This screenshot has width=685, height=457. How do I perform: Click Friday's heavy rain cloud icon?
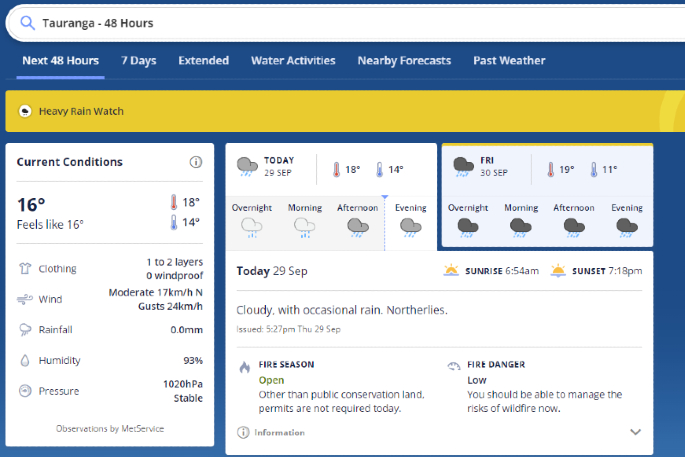[x=463, y=166]
